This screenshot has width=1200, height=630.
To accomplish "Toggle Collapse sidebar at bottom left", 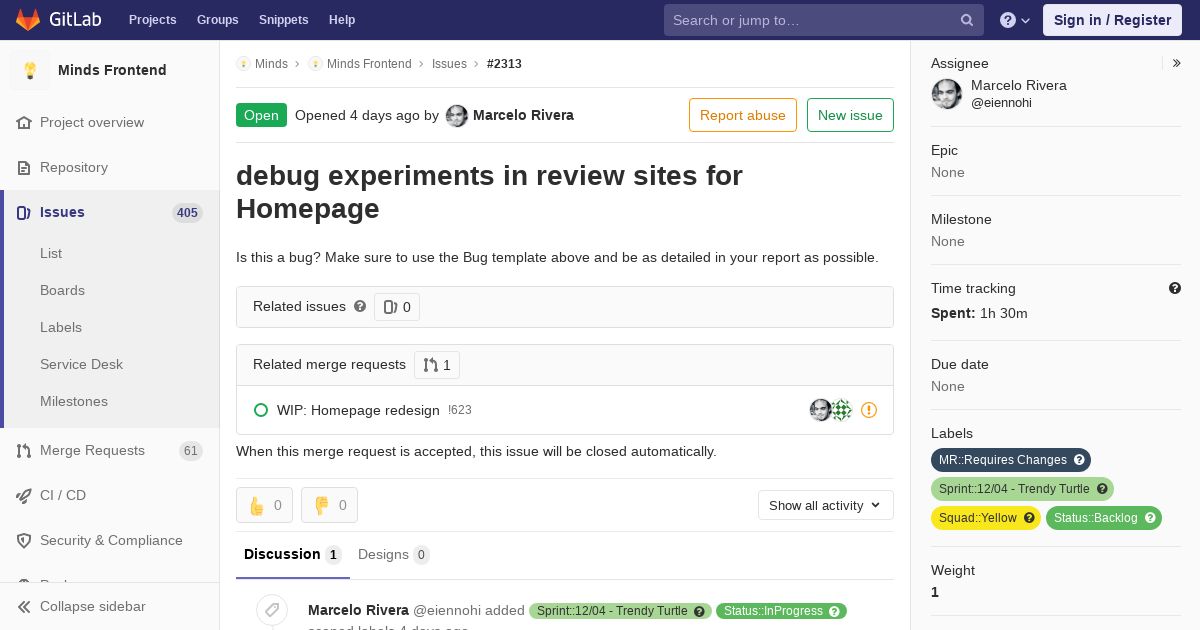I will [x=92, y=606].
